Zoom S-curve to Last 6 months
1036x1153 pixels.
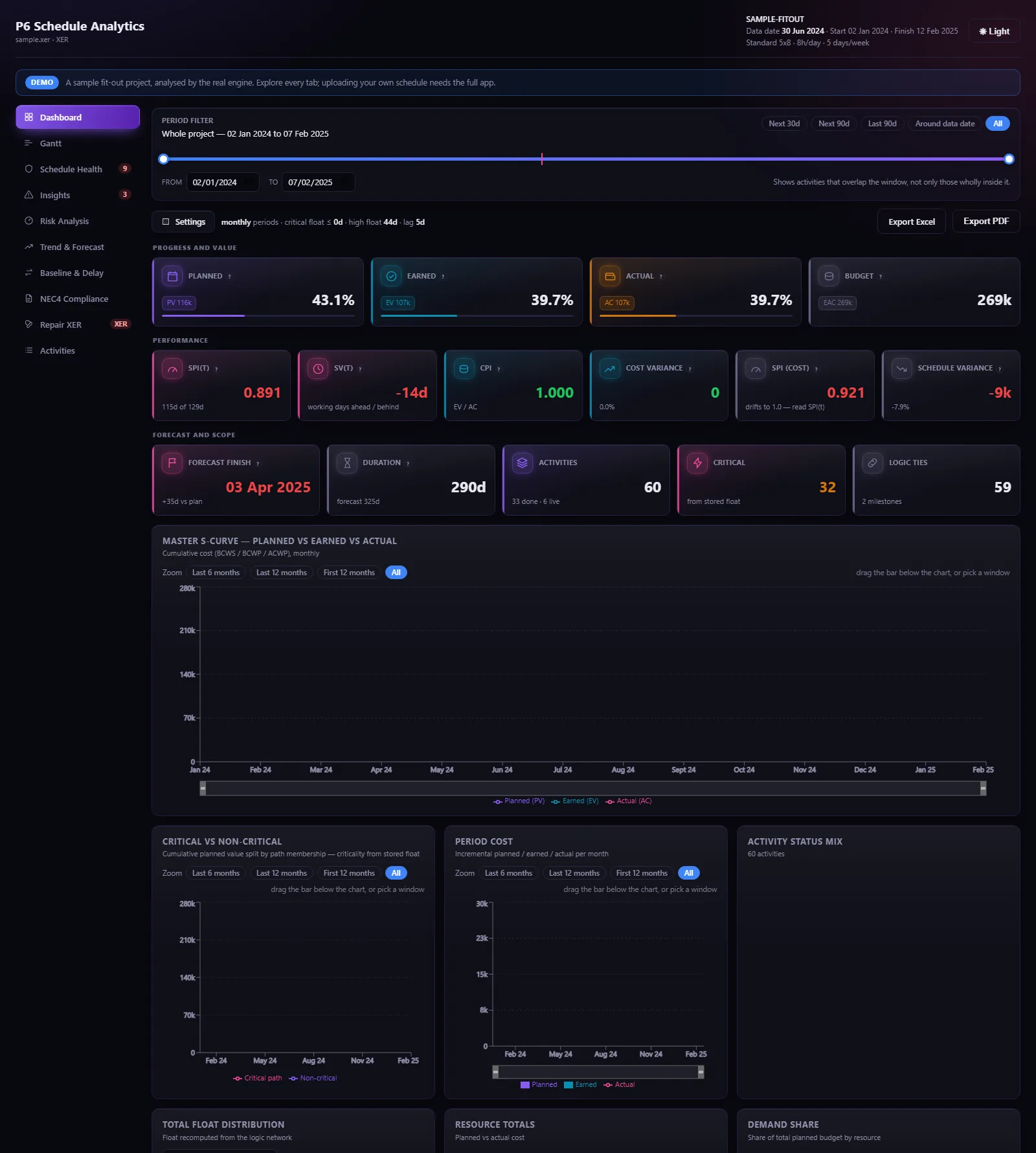pyautogui.click(x=216, y=573)
